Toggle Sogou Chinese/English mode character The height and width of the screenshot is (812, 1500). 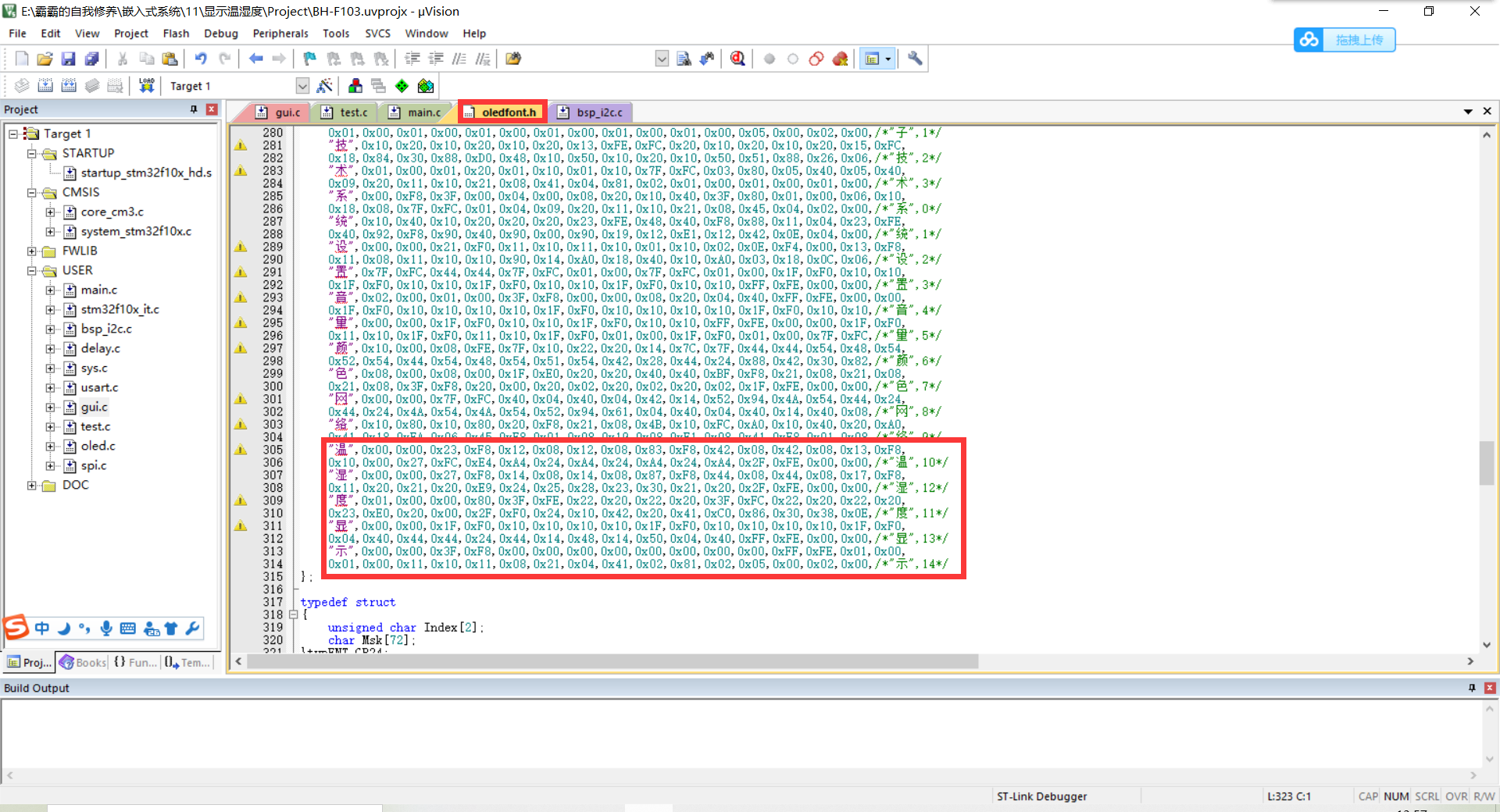[x=42, y=628]
